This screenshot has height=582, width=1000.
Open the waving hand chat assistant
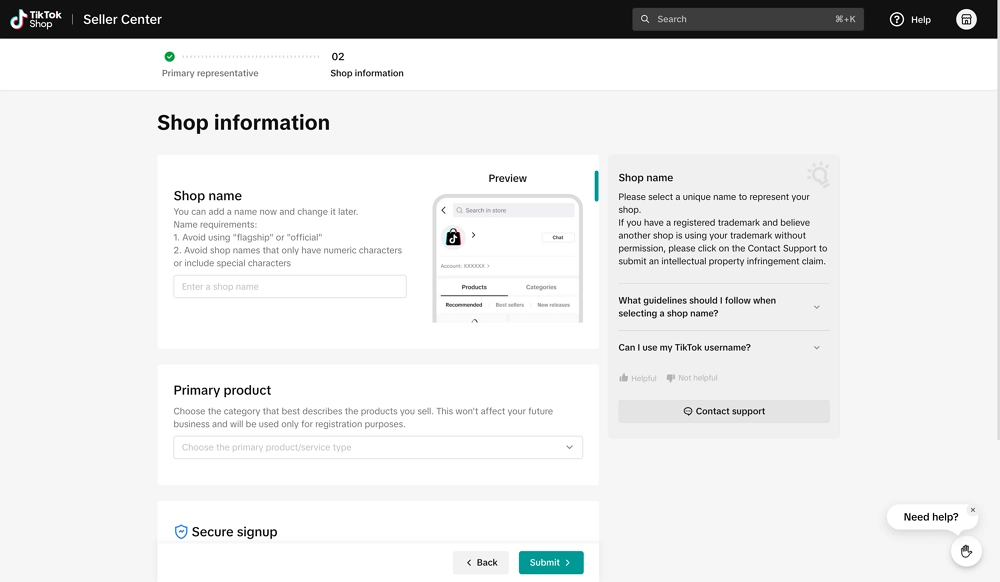[966, 551]
